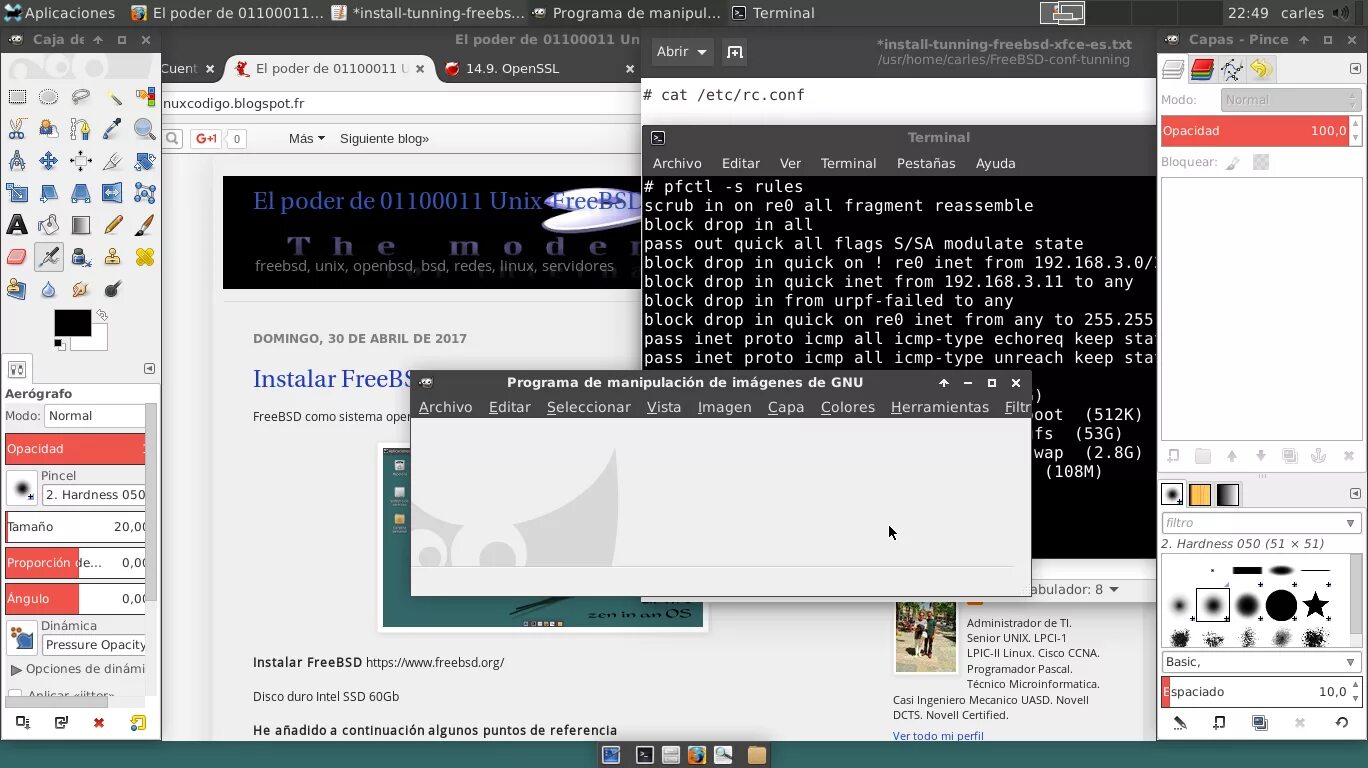Select the Blur/Sharpen droplet tool
This screenshot has height=768, width=1368.
(x=49, y=289)
